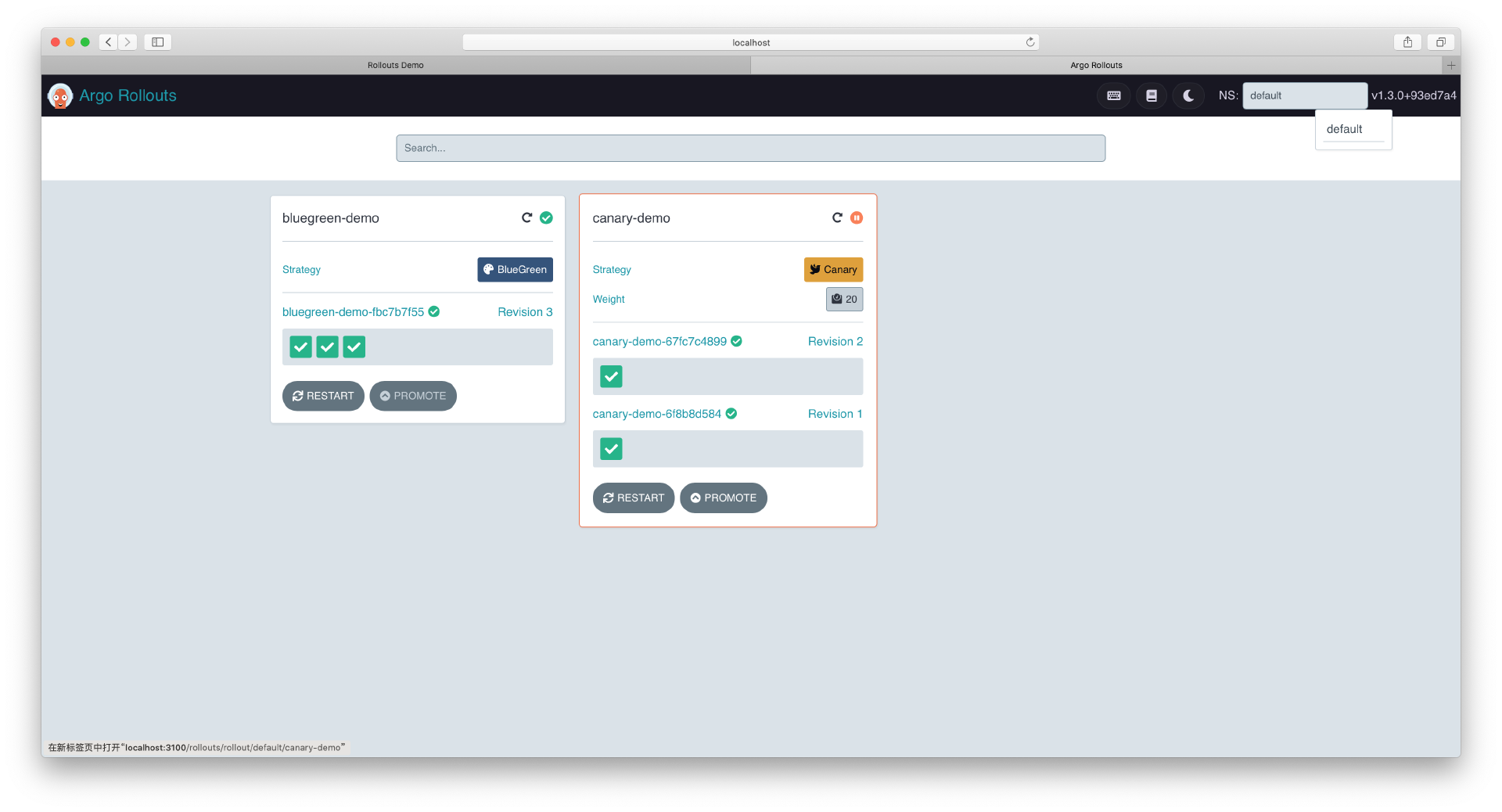Show Safari sidebar
Viewport: 1502px width, 812px height.
coord(157,42)
